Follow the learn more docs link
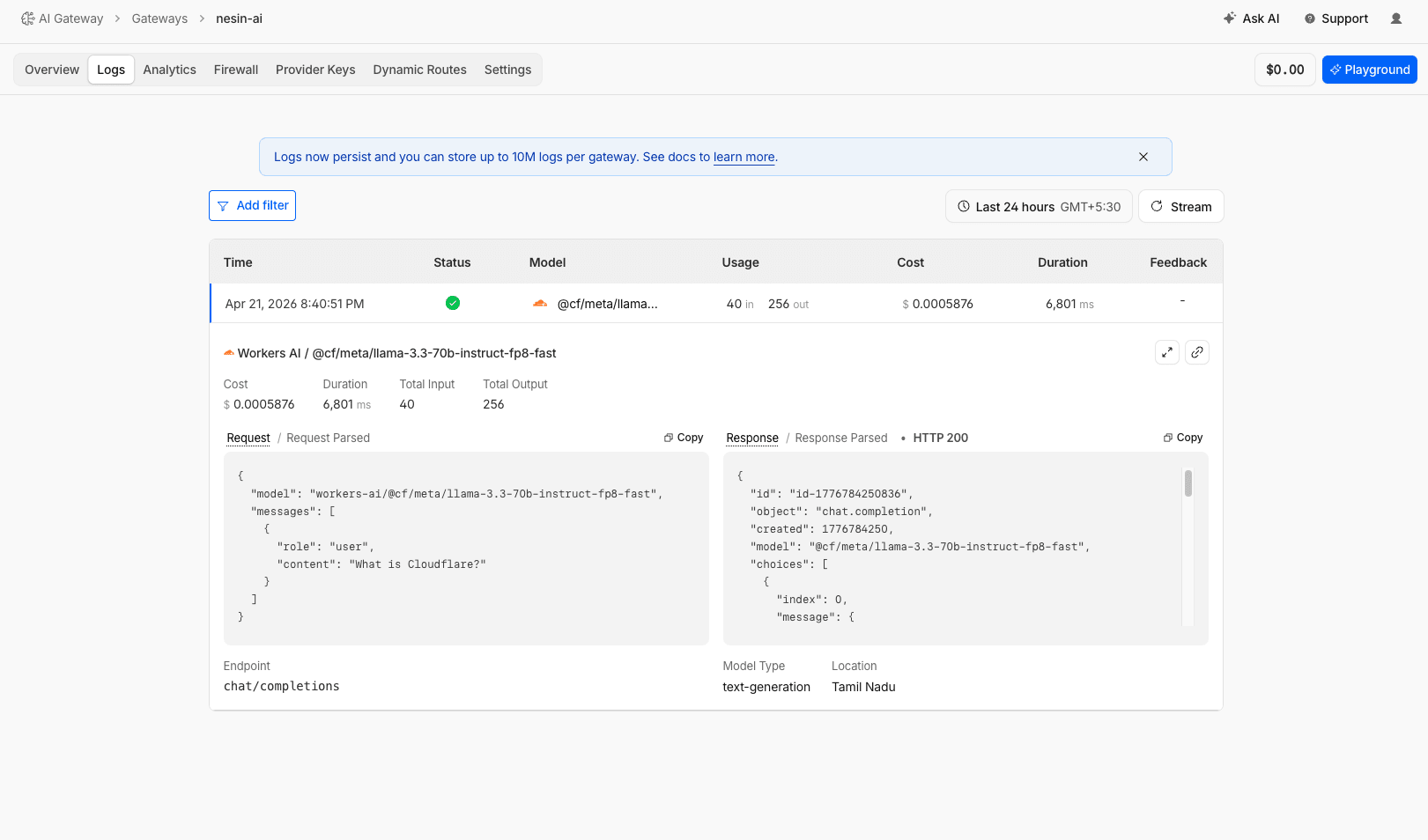Image resolution: width=1428 pixels, height=840 pixels. pos(744,157)
